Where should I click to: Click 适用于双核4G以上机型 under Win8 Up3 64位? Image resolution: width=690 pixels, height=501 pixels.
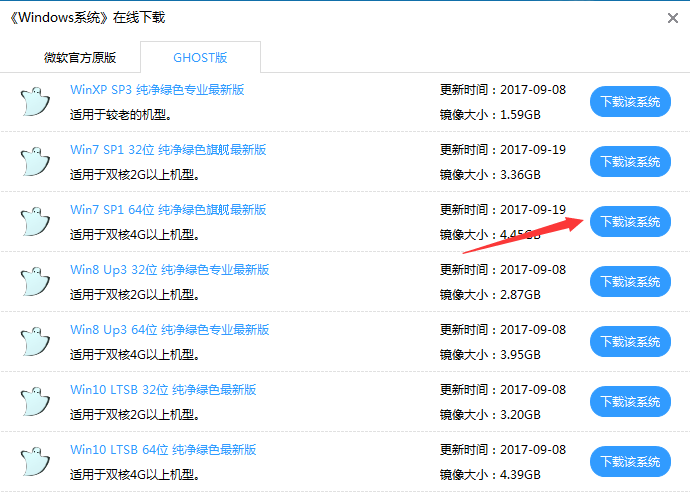tap(135, 355)
